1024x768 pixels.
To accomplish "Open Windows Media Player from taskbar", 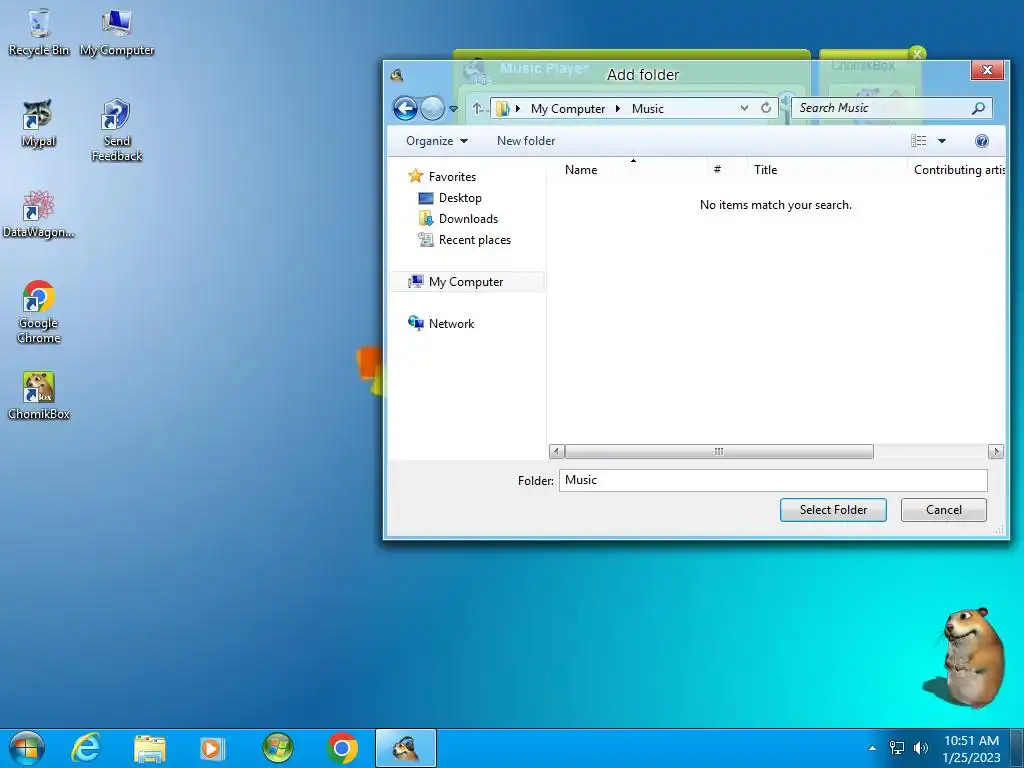I will (x=212, y=748).
